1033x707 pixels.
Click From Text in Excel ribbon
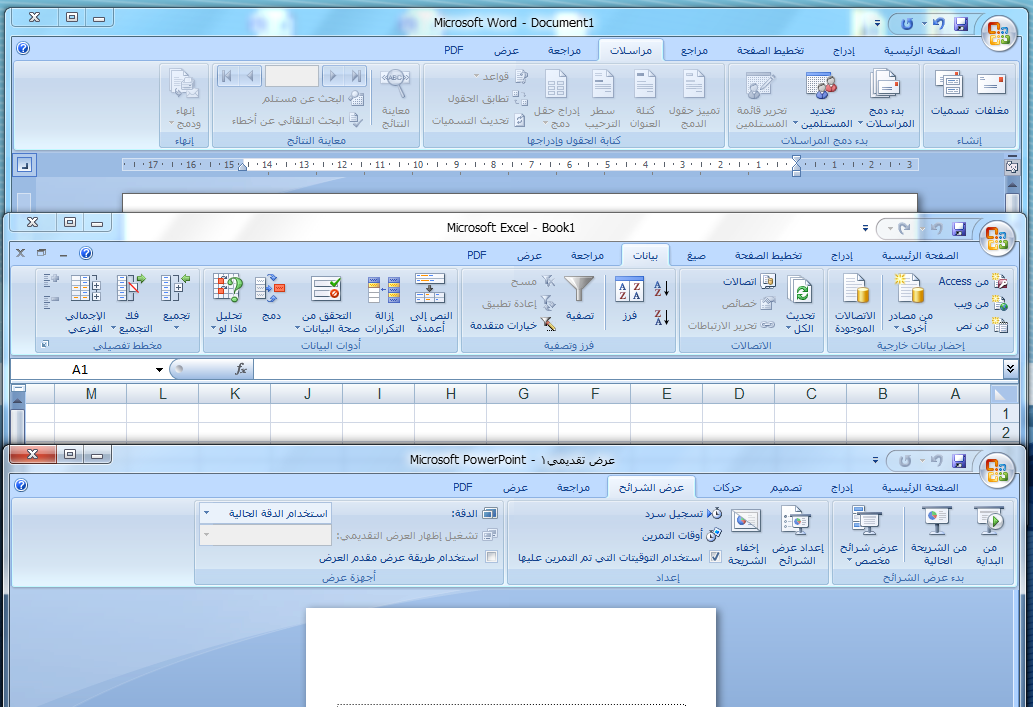(x=981, y=325)
